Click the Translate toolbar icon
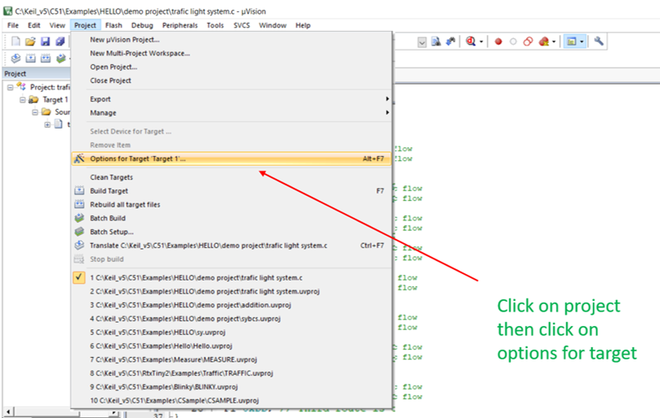This screenshot has height=418, width=660. point(16,58)
